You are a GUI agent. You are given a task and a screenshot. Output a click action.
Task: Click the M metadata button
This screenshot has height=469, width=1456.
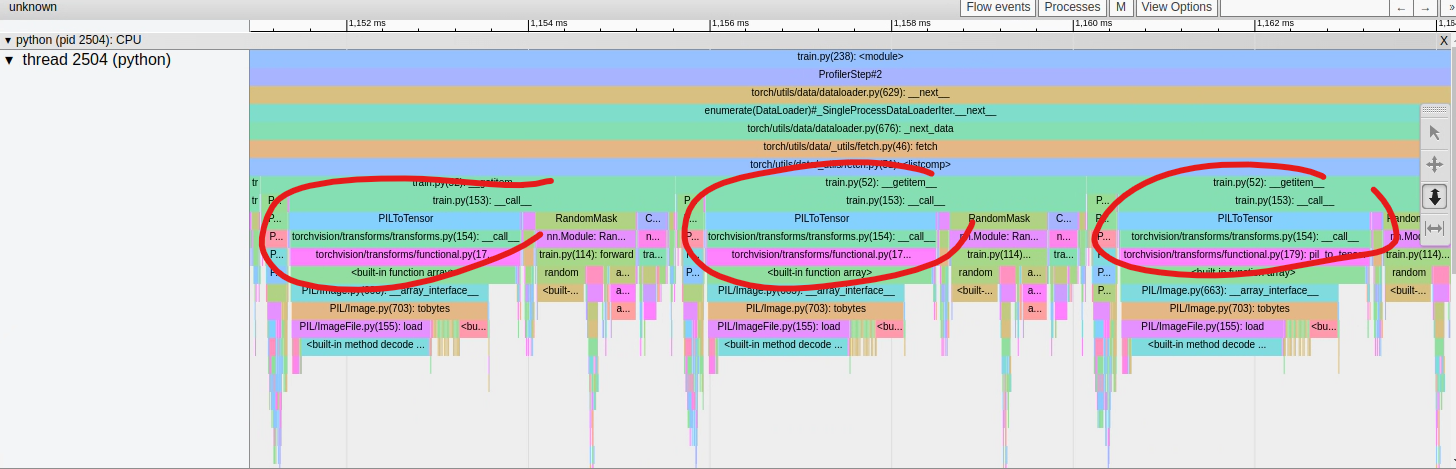1120,7
